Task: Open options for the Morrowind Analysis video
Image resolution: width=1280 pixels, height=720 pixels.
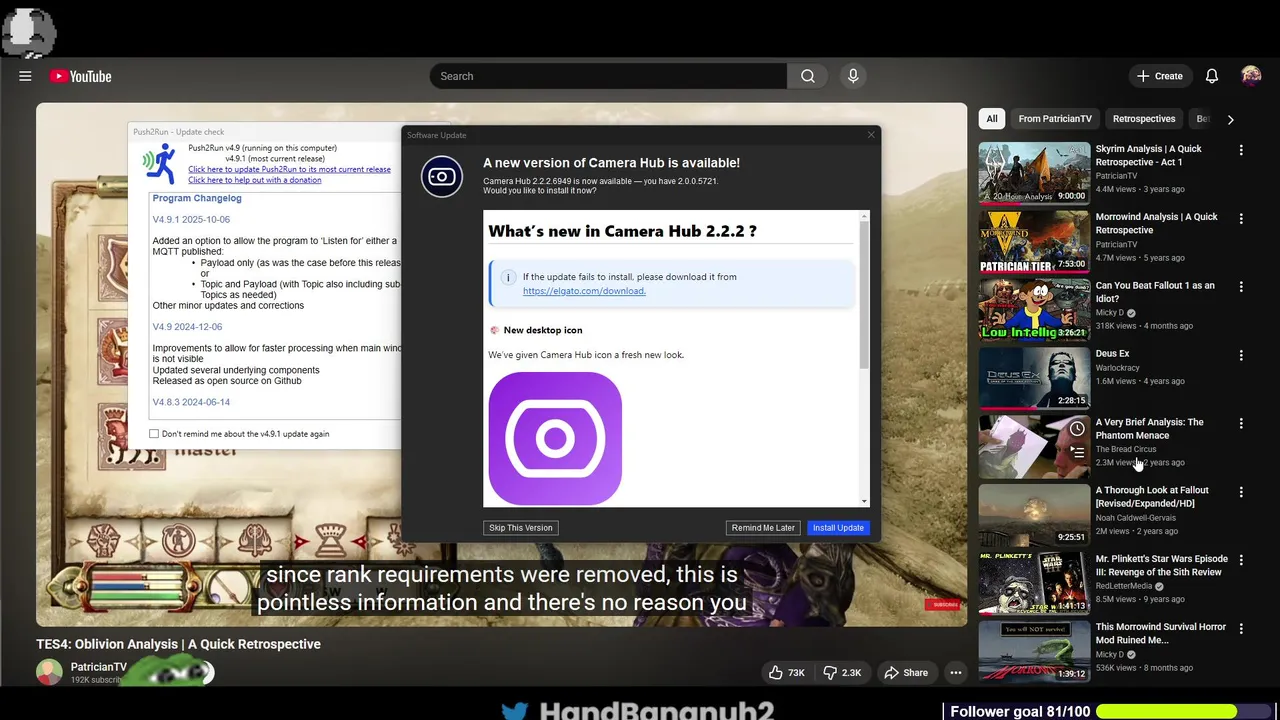Action: (1241, 218)
